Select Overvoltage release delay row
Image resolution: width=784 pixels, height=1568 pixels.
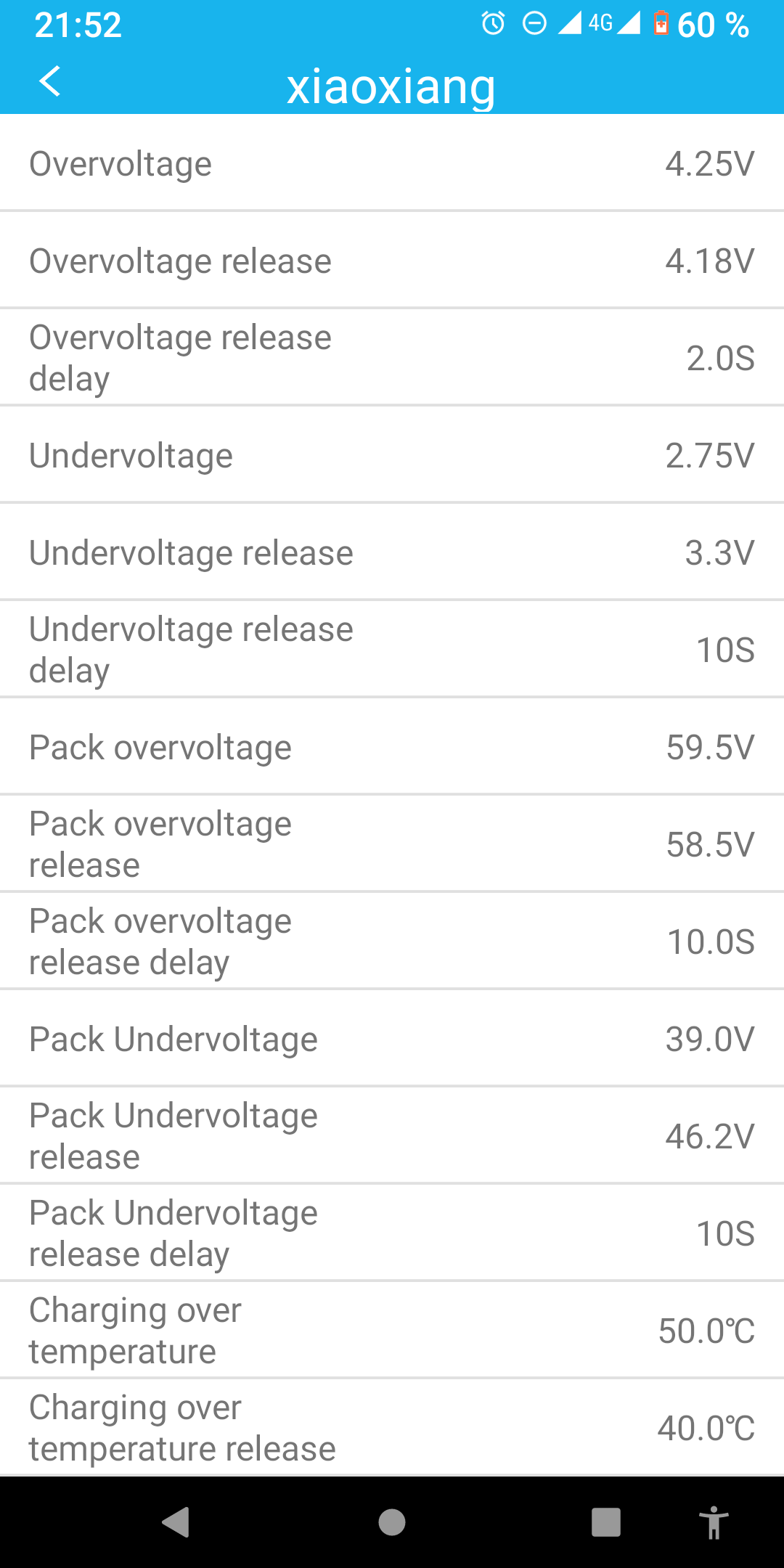pos(392,358)
